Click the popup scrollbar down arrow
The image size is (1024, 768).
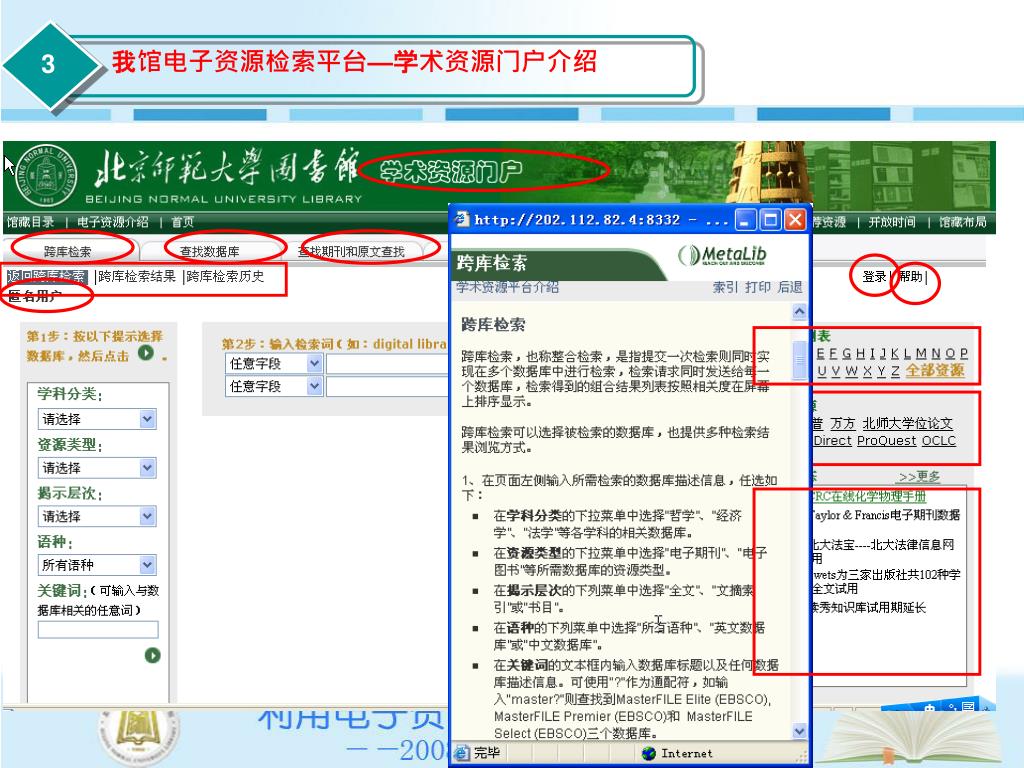(799, 731)
